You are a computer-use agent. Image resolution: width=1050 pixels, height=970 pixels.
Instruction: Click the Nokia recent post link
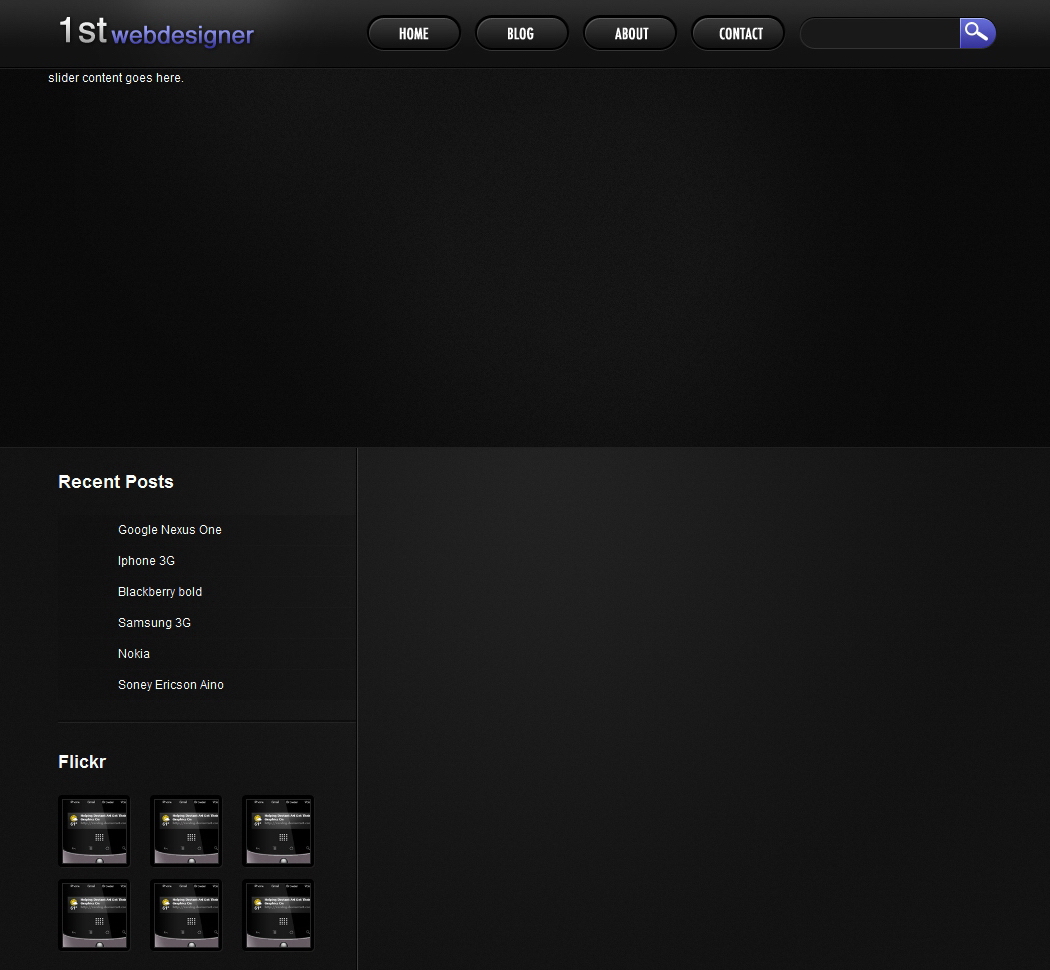pos(134,654)
